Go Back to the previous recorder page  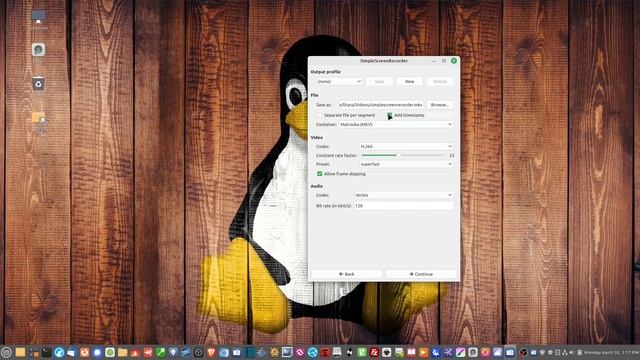[x=347, y=274]
